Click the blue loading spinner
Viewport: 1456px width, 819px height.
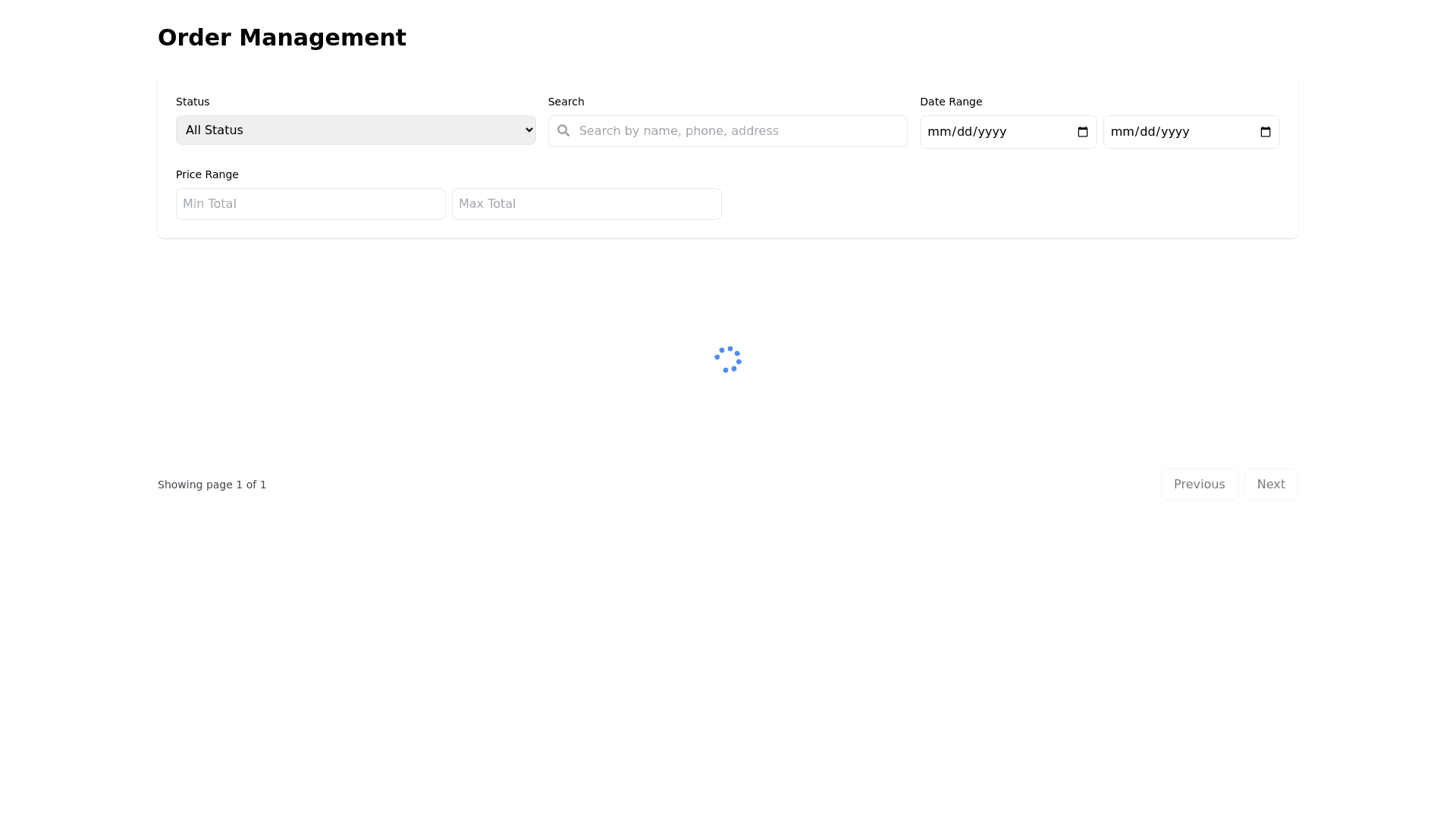728,359
